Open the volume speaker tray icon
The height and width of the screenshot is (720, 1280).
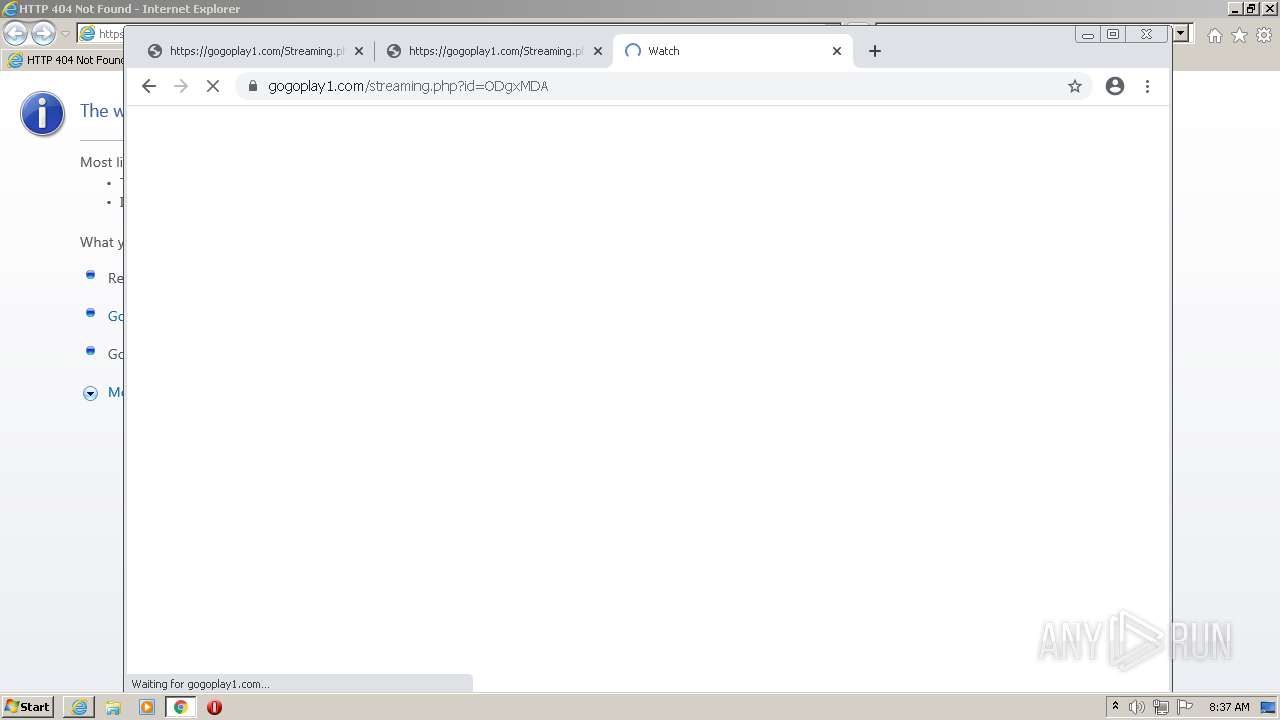tap(1137, 707)
